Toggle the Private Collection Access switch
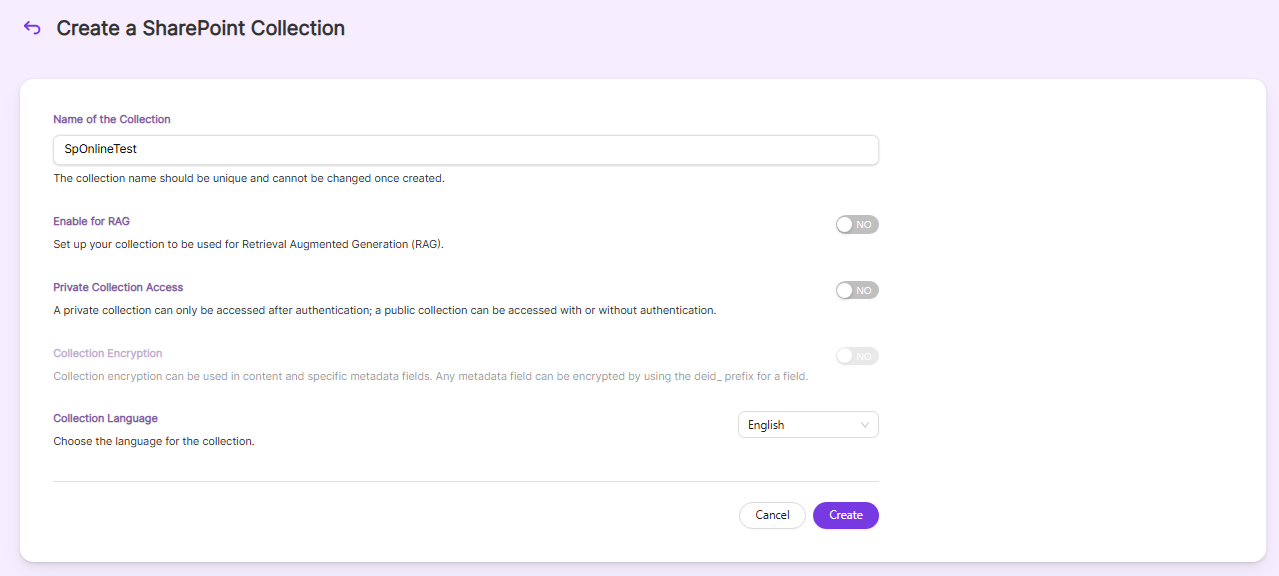 [x=857, y=291]
